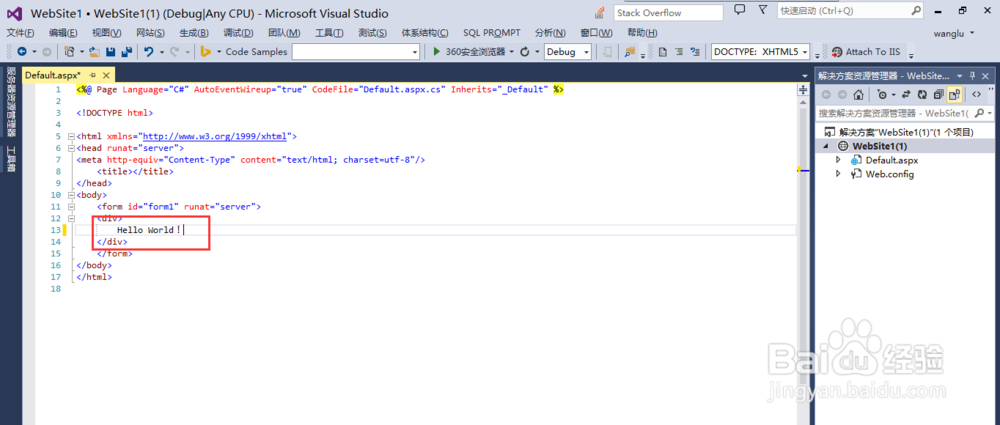
Task: Open the feedback speech bubble icon
Action: (x=740, y=10)
